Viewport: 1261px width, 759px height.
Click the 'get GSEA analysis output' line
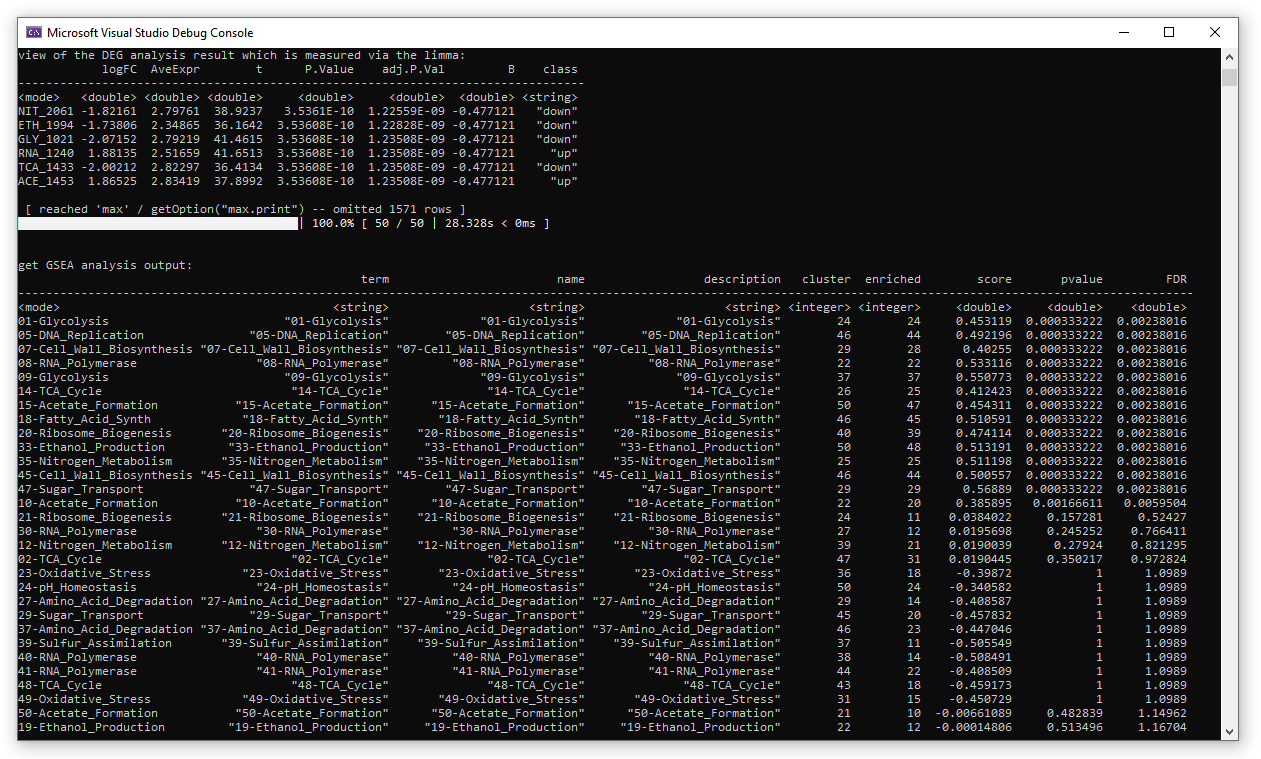105,265
